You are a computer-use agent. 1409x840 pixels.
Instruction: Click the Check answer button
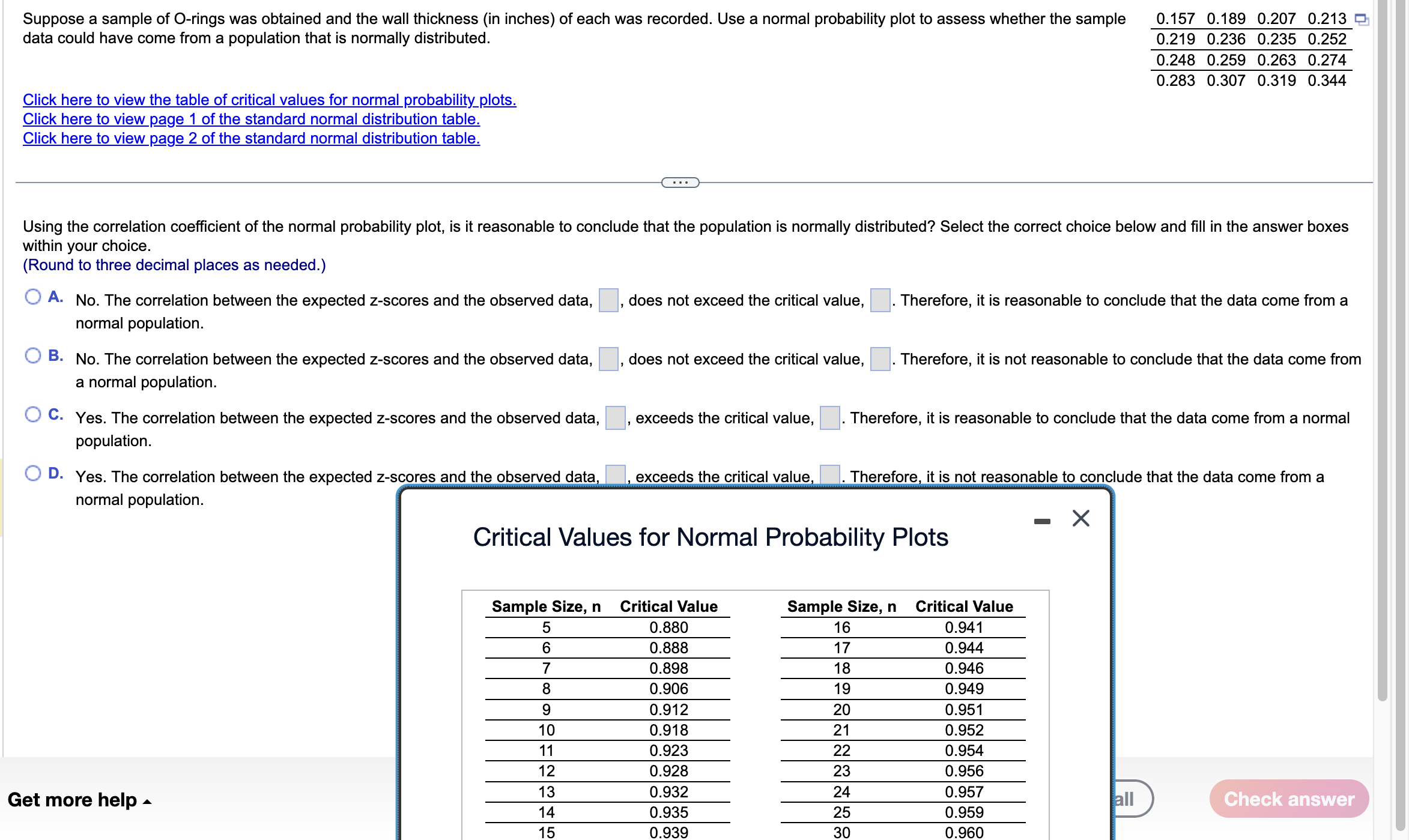(1289, 799)
